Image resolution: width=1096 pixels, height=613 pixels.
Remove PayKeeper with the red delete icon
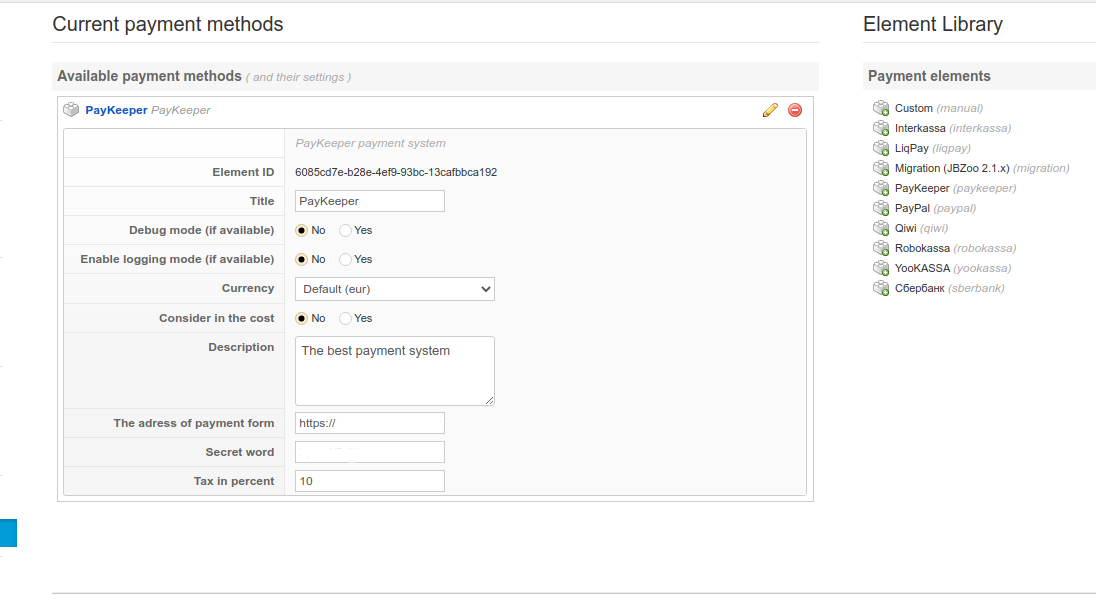795,110
